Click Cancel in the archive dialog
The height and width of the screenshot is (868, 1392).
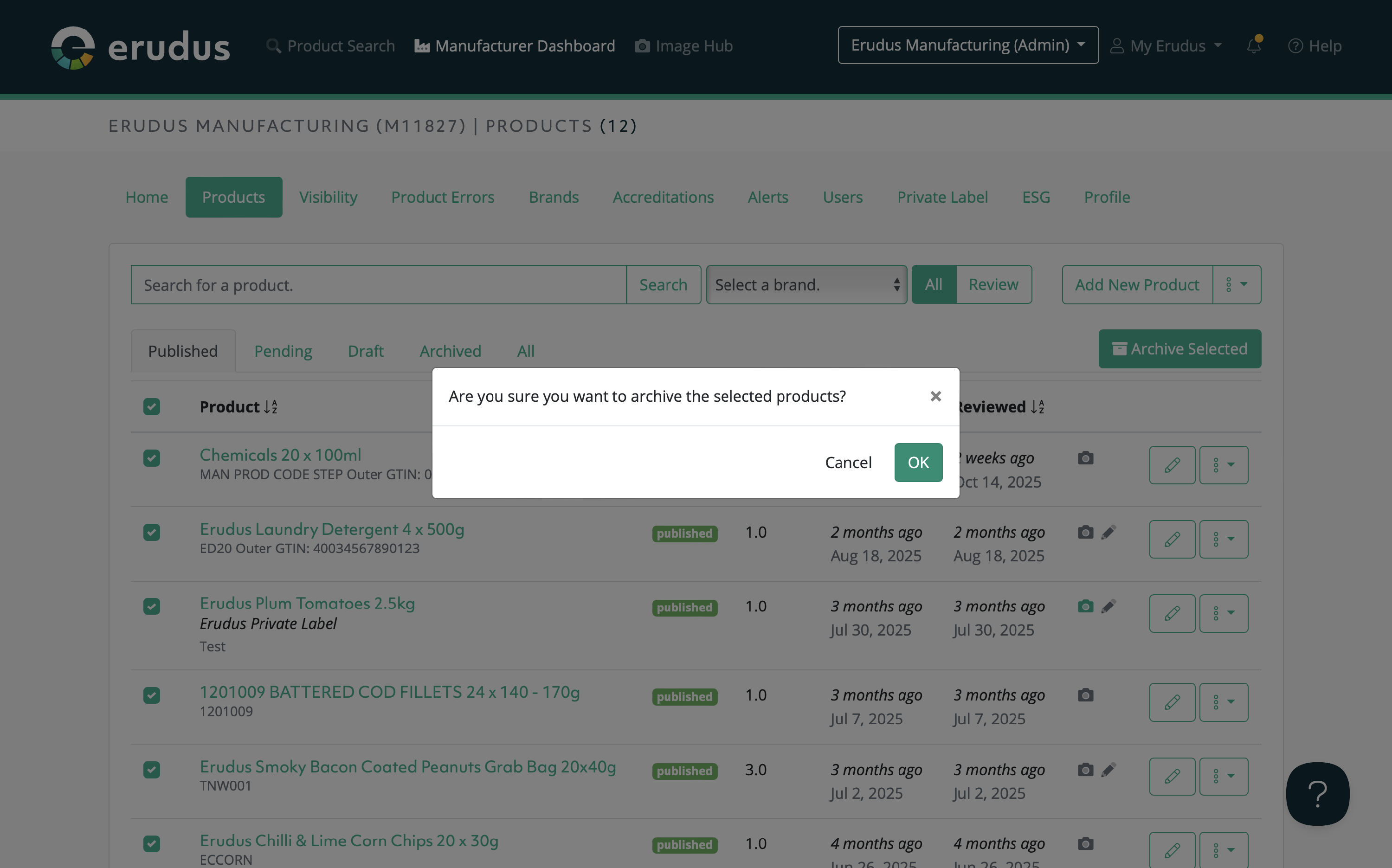[848, 462]
